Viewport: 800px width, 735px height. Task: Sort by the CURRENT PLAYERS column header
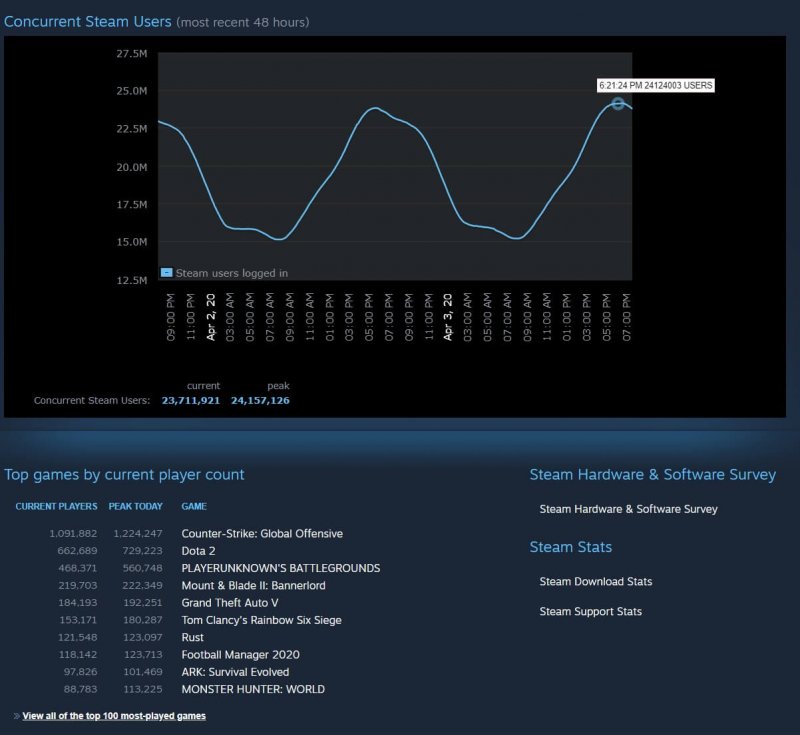55,507
